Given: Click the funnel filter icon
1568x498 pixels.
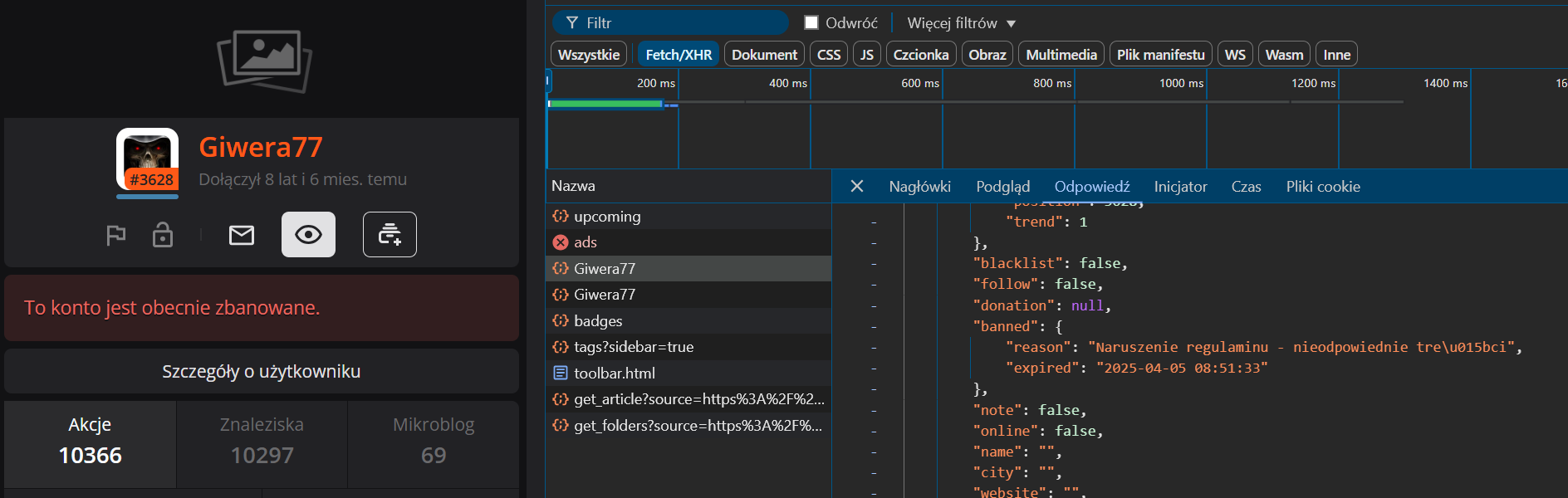Looking at the screenshot, I should [x=572, y=23].
